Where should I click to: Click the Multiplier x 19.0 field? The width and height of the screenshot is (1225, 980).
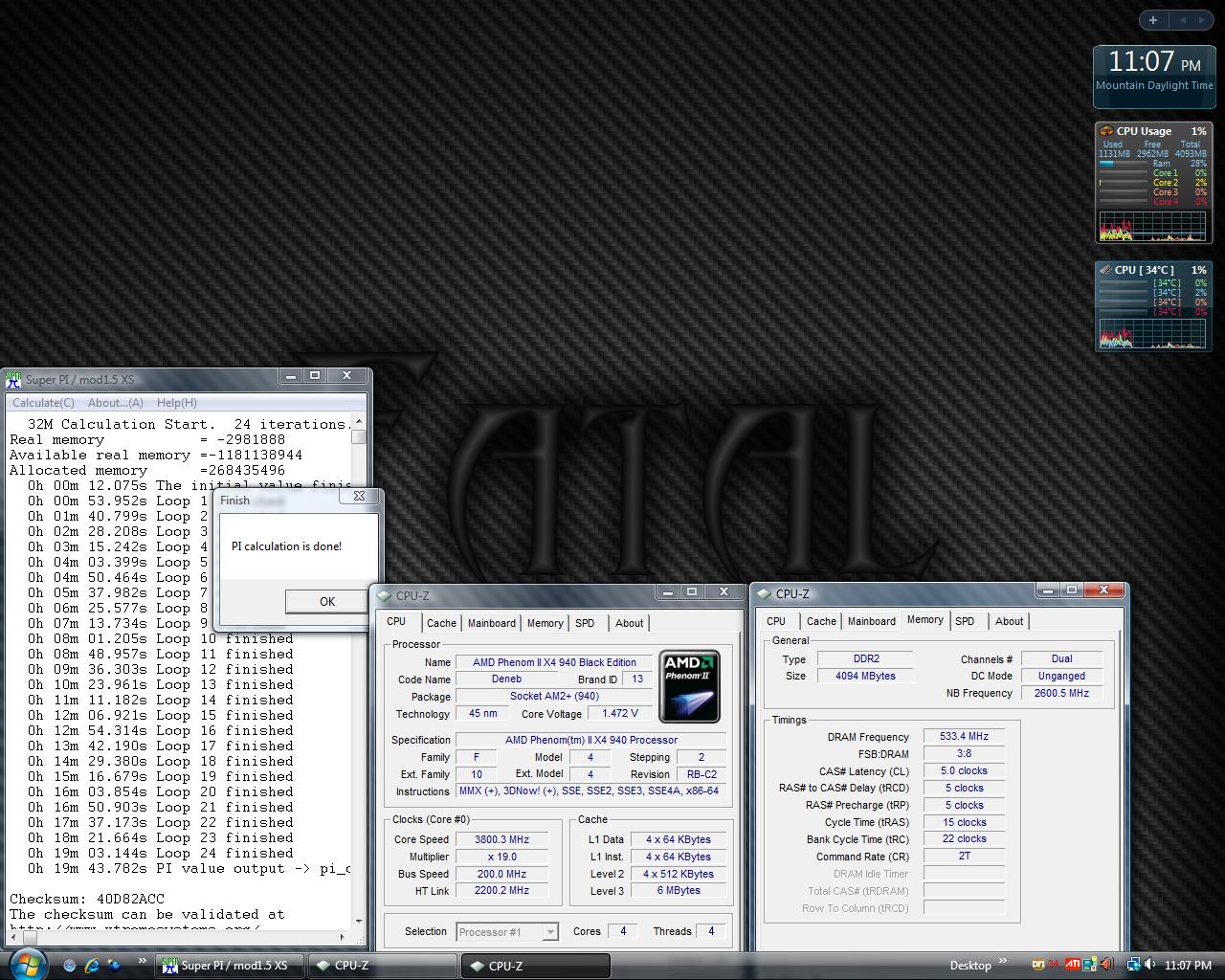pyautogui.click(x=501, y=857)
